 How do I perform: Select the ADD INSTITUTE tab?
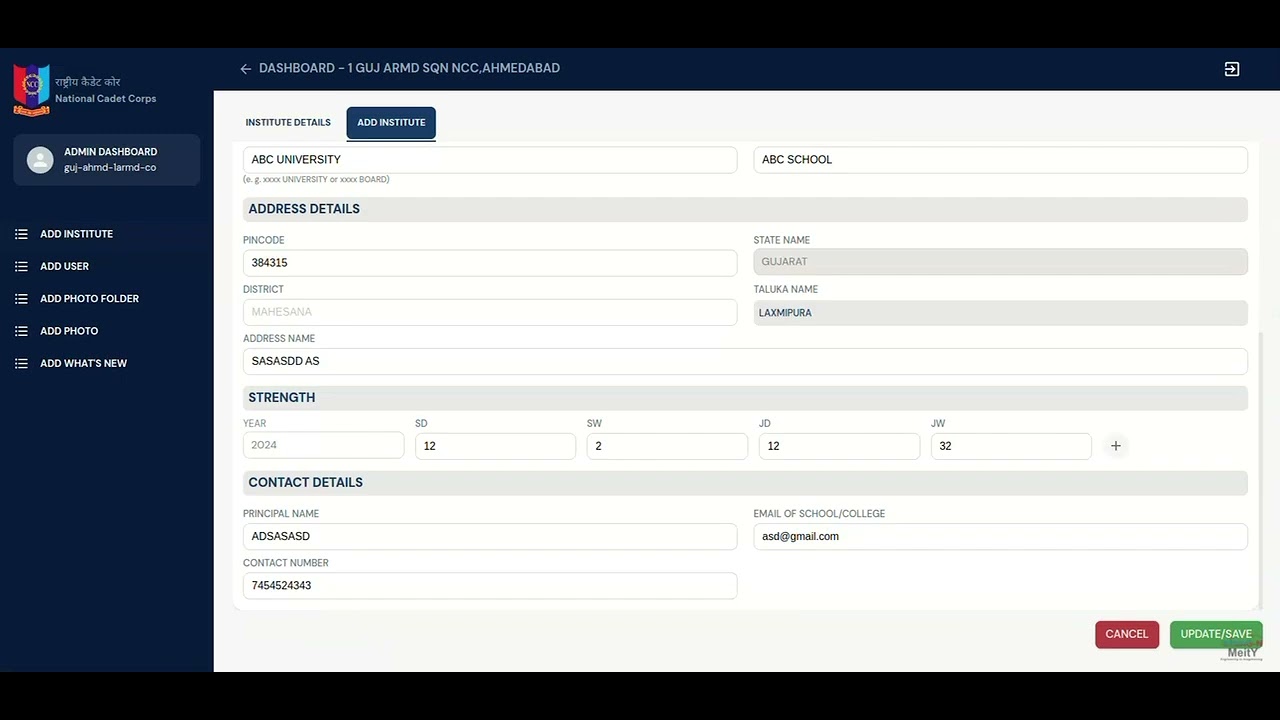pos(391,123)
